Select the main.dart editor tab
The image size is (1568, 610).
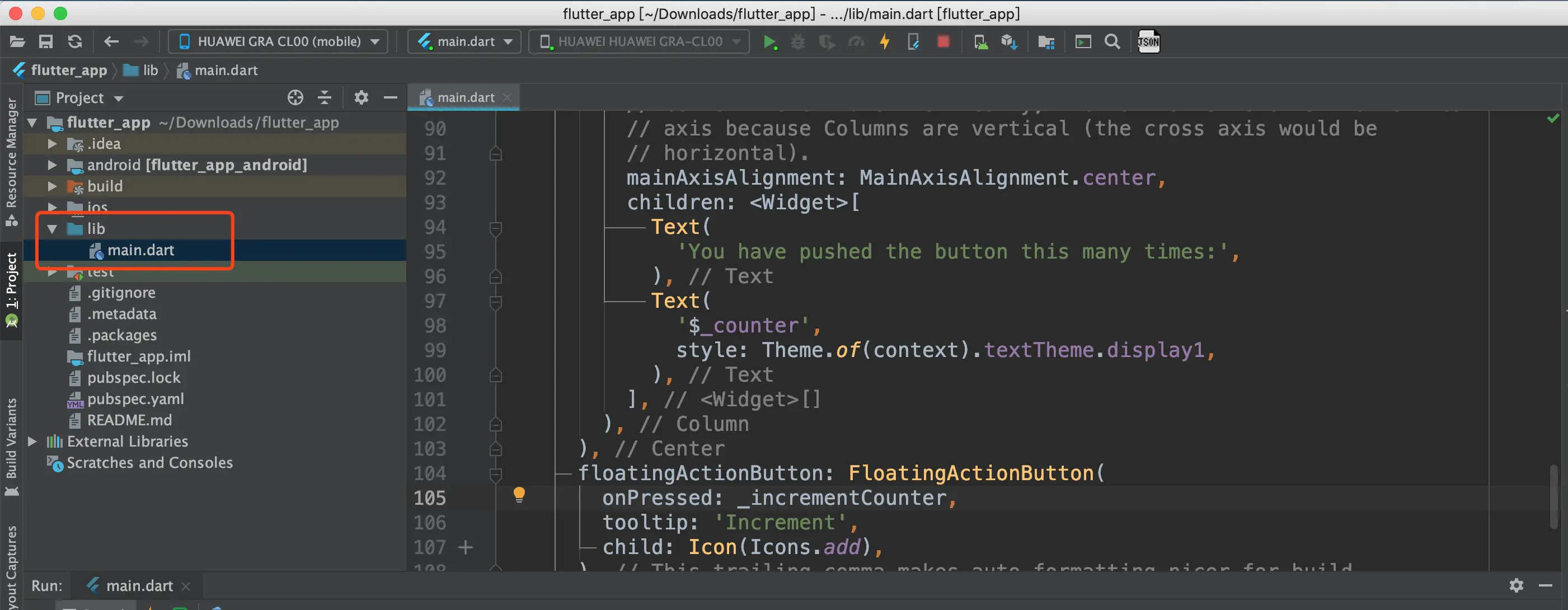pyautogui.click(x=465, y=97)
